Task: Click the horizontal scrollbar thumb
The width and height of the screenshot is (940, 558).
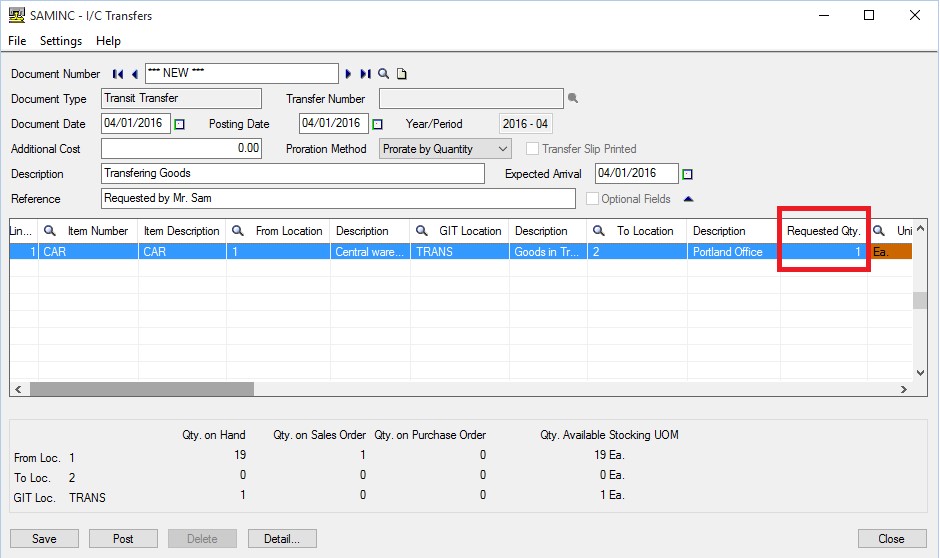Action: pos(142,390)
